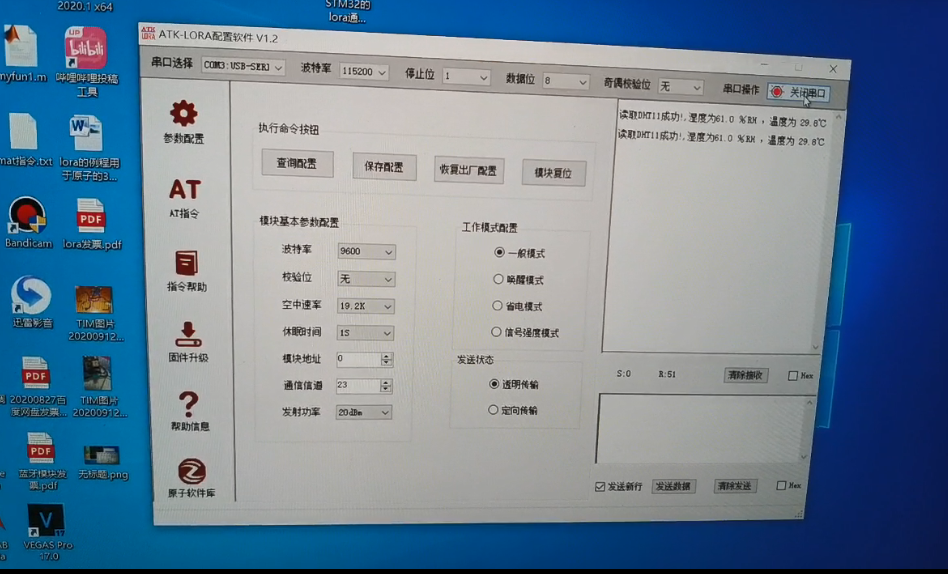This screenshot has width=948, height=574.
Task: Click the receive log scrollbar
Action: 828,230
